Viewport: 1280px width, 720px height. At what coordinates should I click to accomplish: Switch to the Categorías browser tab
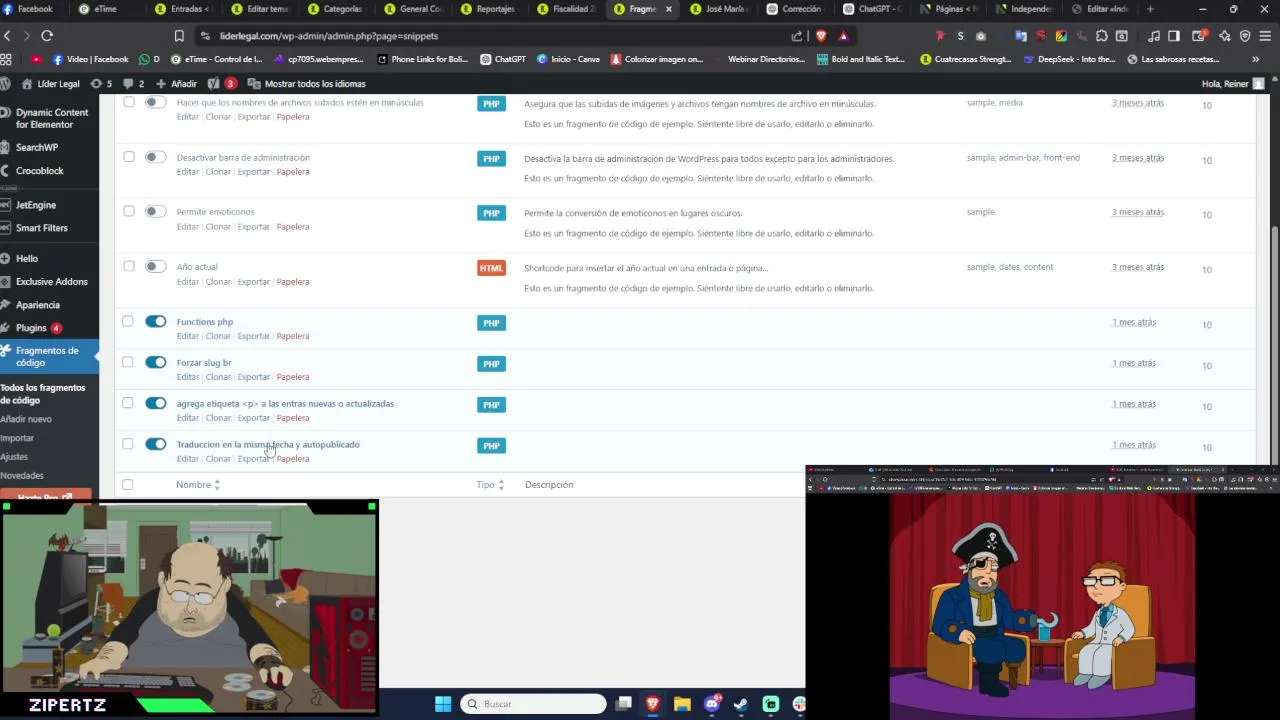click(336, 9)
